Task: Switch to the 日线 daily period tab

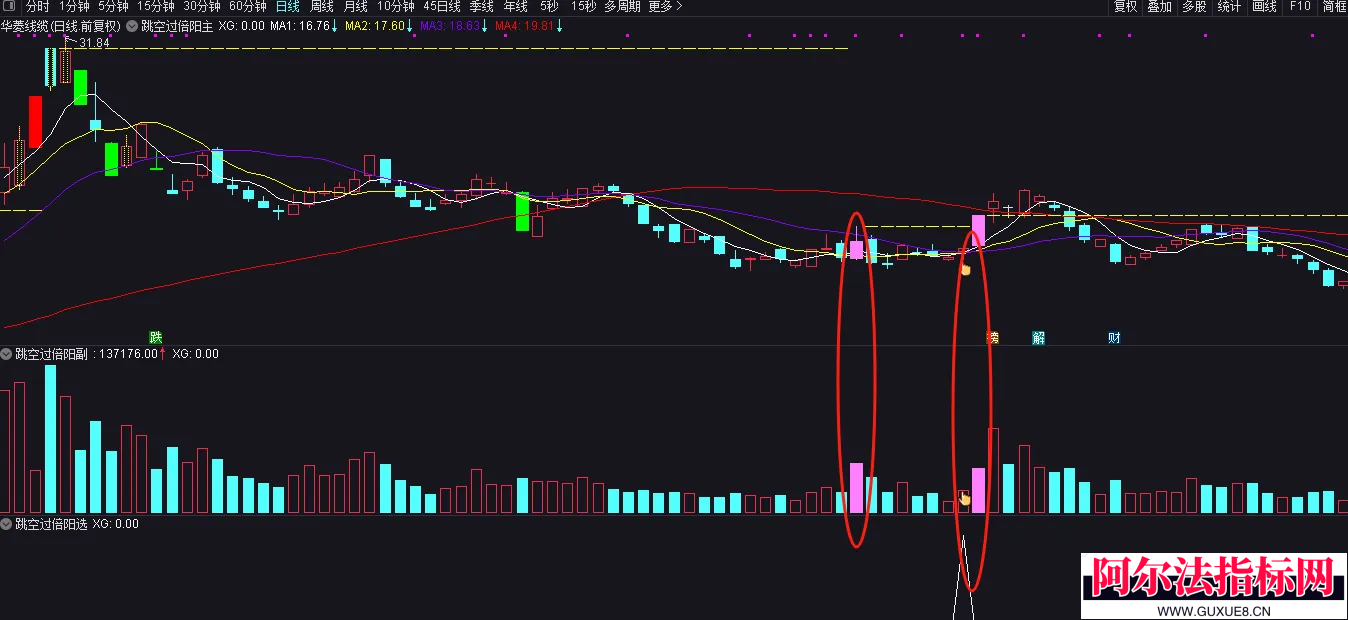Action: point(287,6)
